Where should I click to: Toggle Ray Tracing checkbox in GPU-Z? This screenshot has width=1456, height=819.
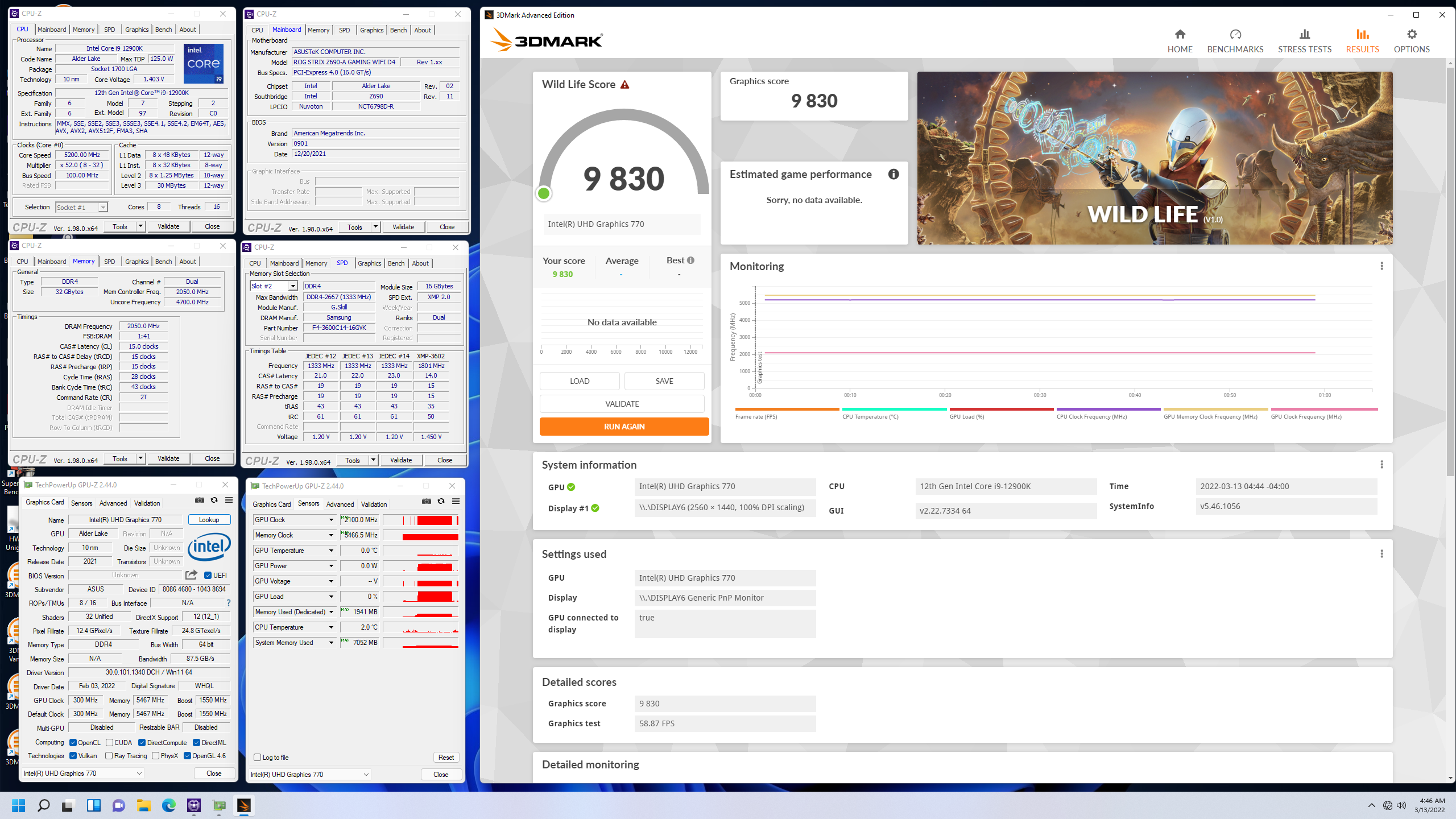point(109,755)
